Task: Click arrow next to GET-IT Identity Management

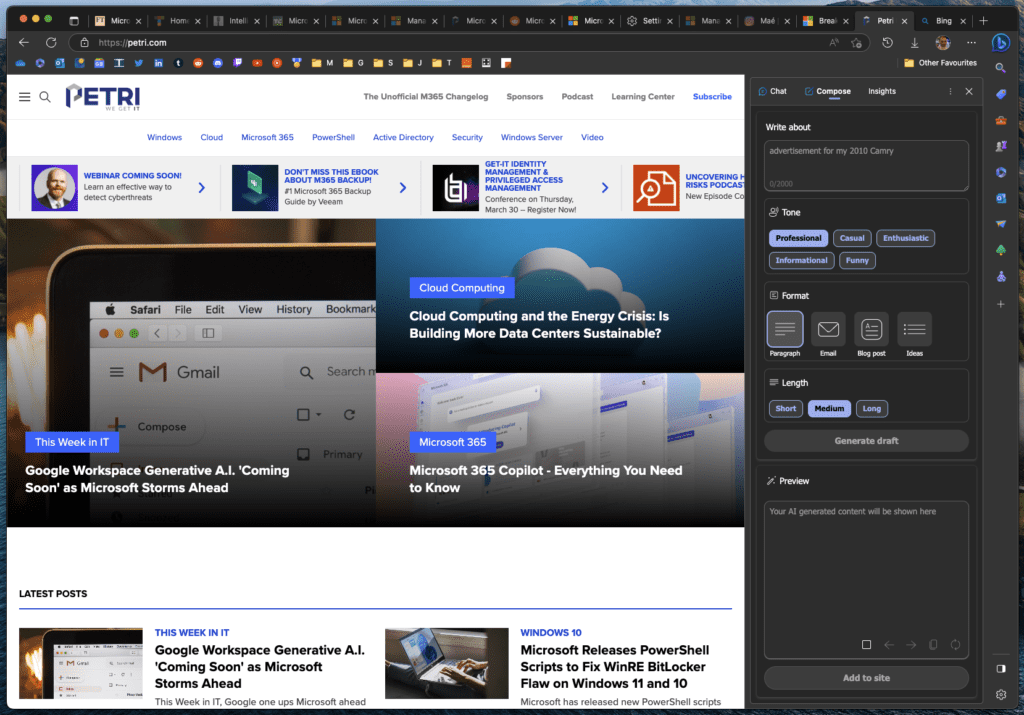Action: click(x=605, y=188)
